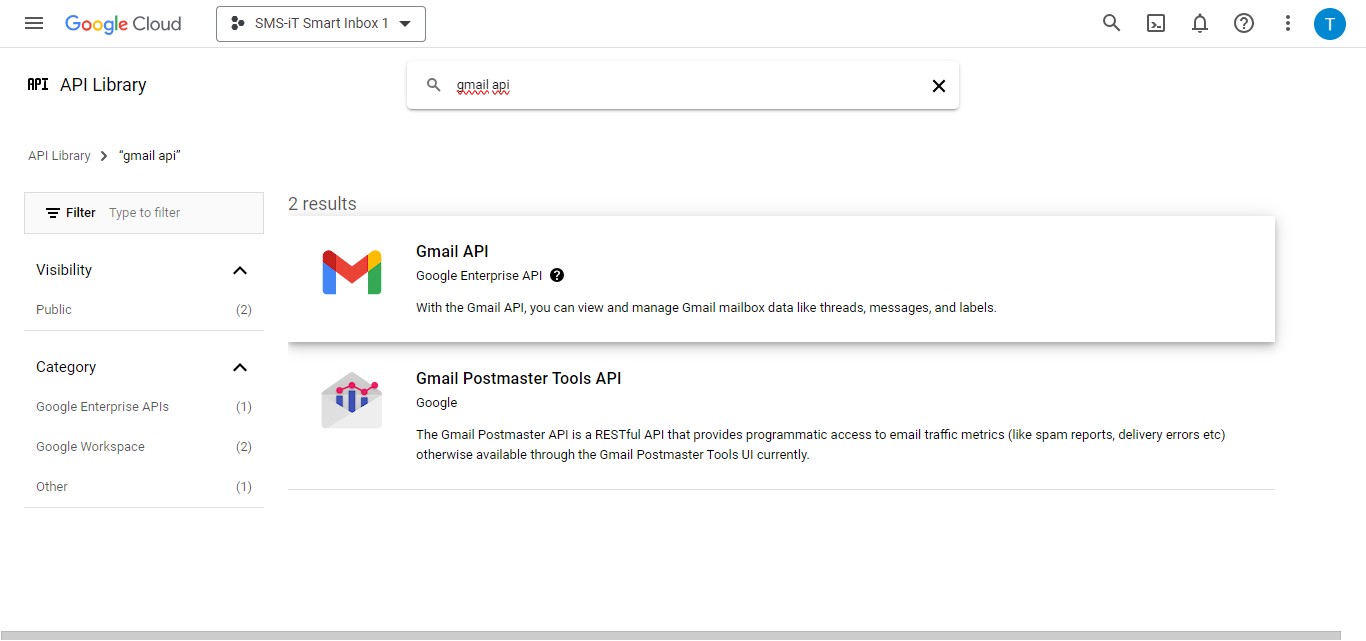Open the navigation hamburger menu
Viewport: 1366px width, 641px height.
coord(33,23)
